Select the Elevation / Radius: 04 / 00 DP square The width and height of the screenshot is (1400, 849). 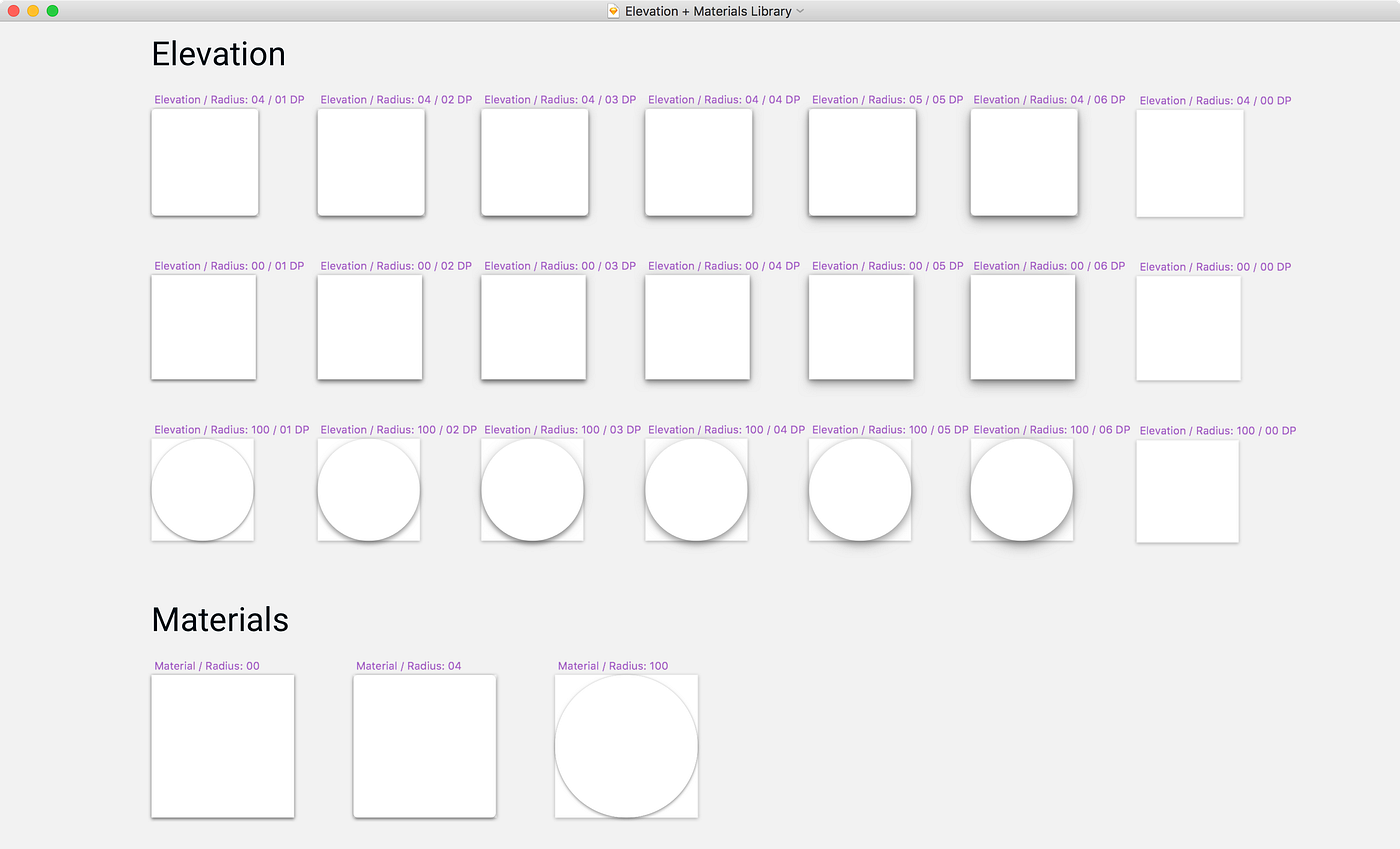tap(1189, 162)
